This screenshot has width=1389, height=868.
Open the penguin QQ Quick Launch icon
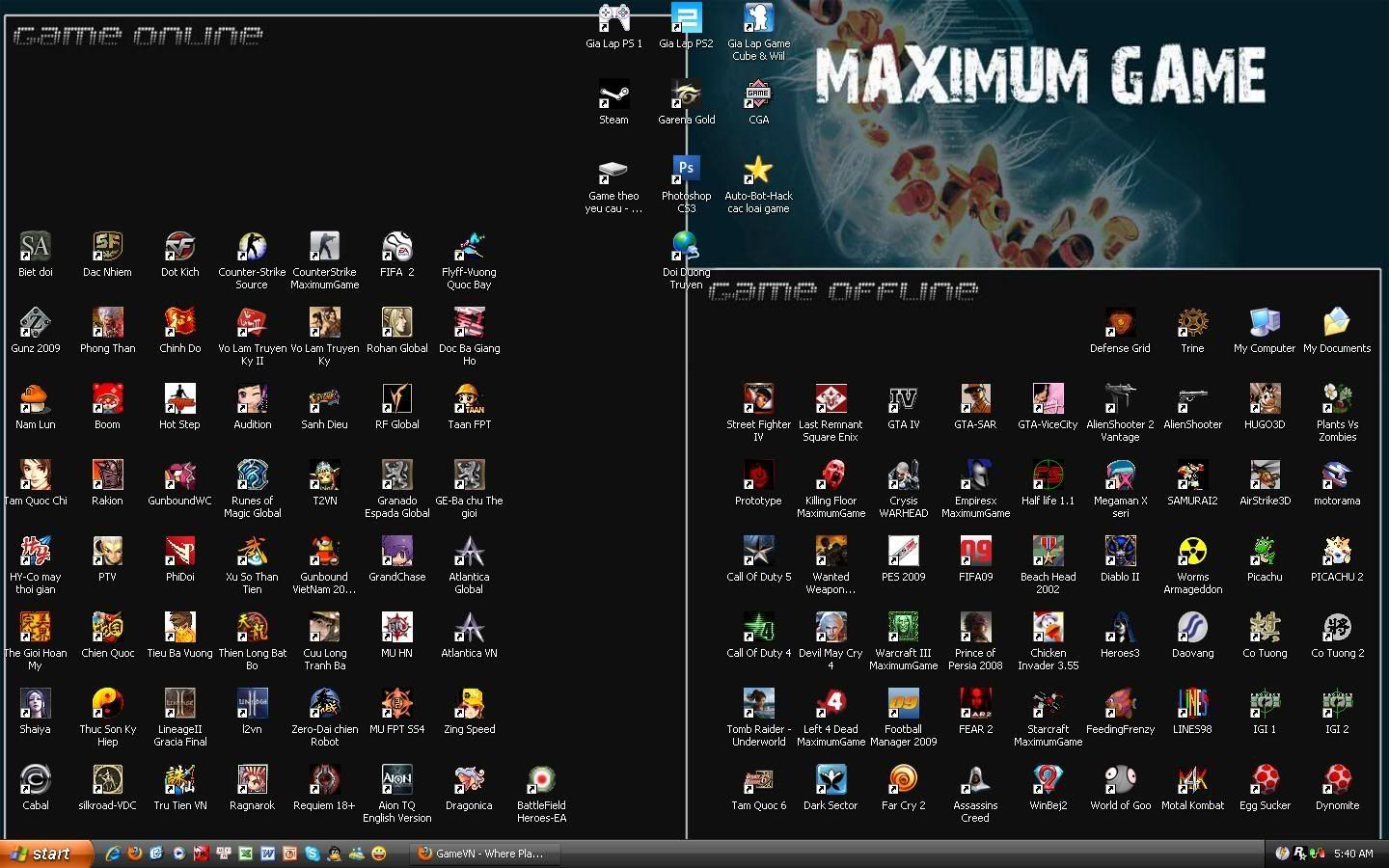[x=334, y=854]
